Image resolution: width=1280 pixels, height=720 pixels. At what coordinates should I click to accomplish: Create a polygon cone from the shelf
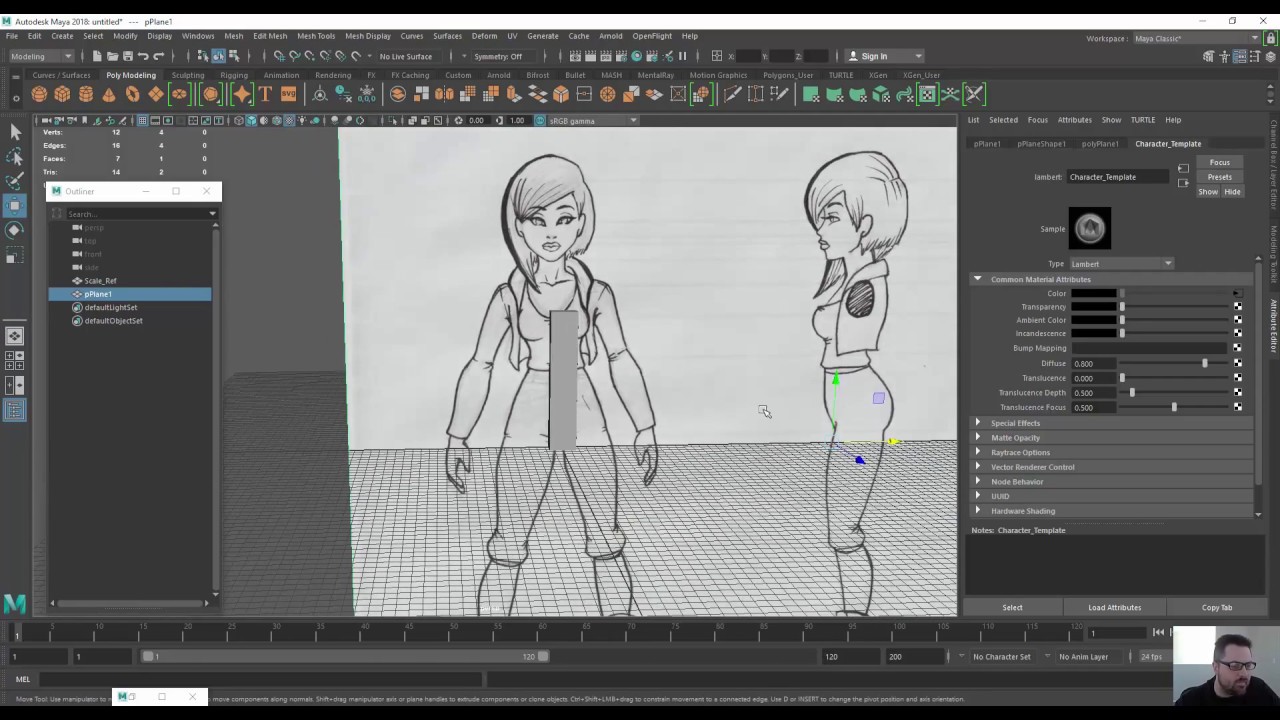pyautogui.click(x=109, y=94)
